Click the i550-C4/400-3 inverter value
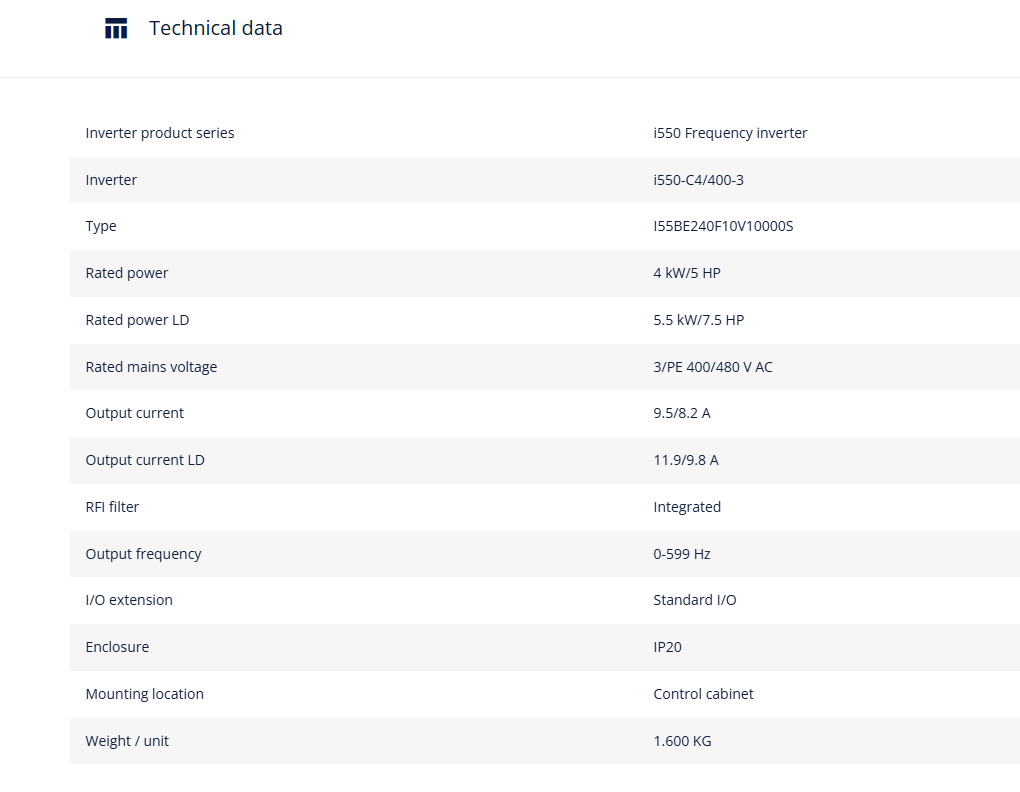The image size is (1020, 792). coord(698,179)
